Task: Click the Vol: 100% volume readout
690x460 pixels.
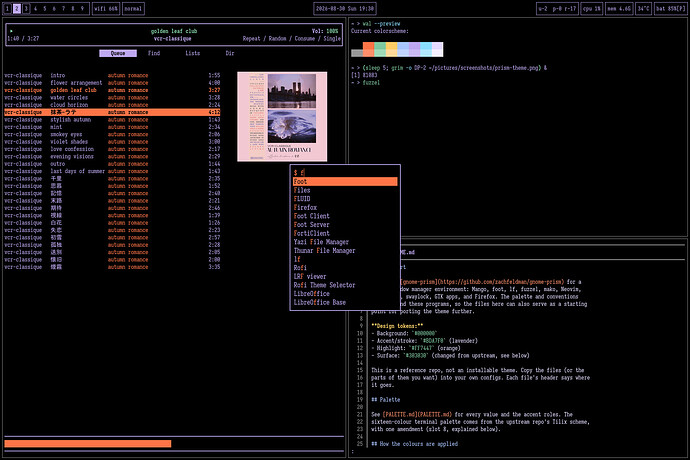Action: [325, 31]
